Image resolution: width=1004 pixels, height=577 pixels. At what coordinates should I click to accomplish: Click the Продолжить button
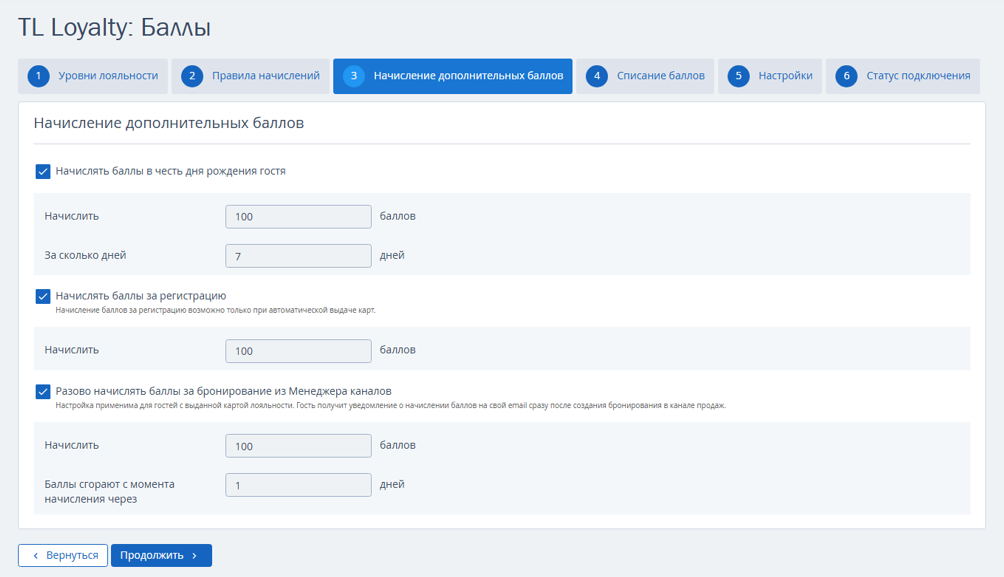pyautogui.click(x=161, y=555)
